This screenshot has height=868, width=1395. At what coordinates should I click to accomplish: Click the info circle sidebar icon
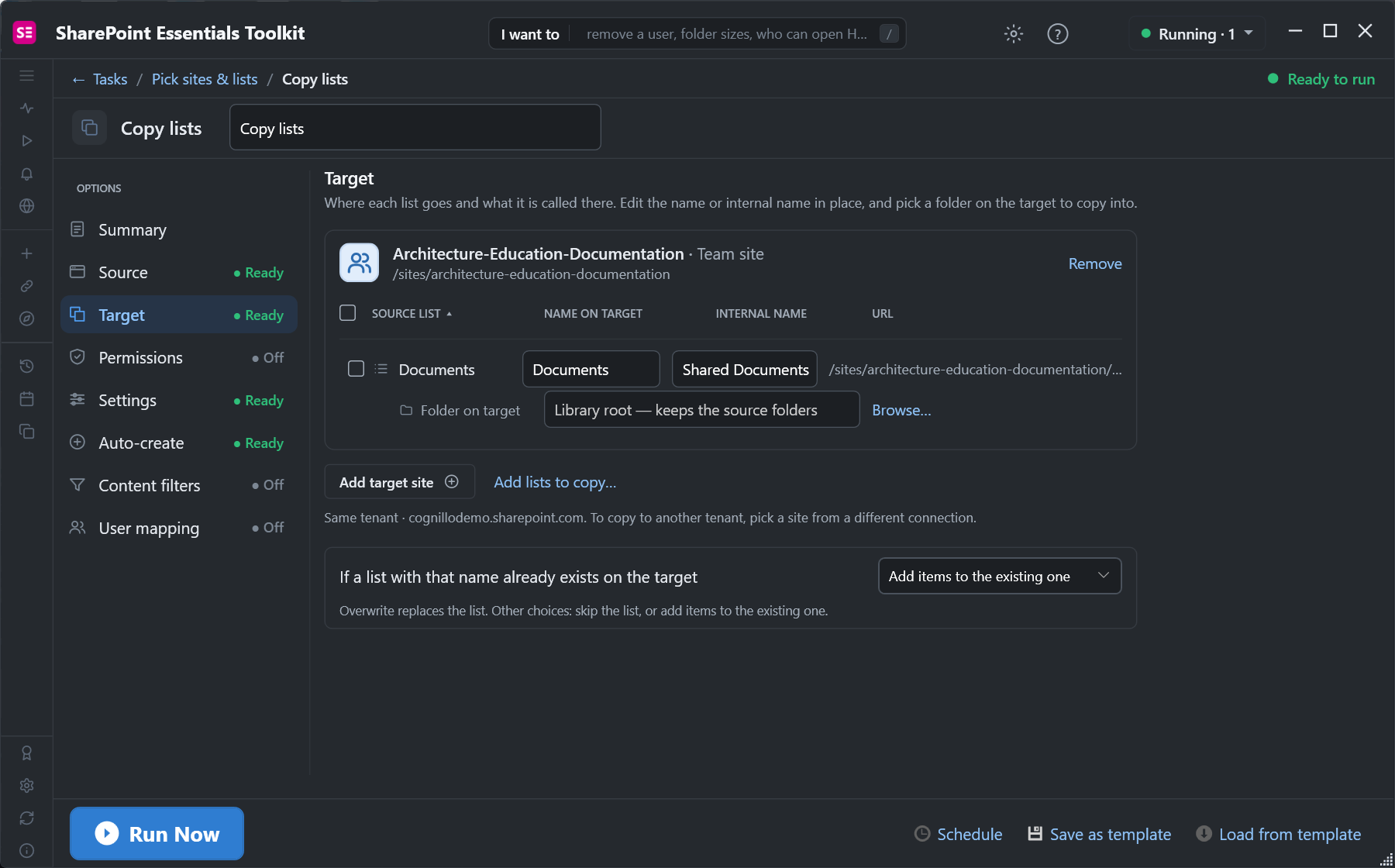point(26,850)
